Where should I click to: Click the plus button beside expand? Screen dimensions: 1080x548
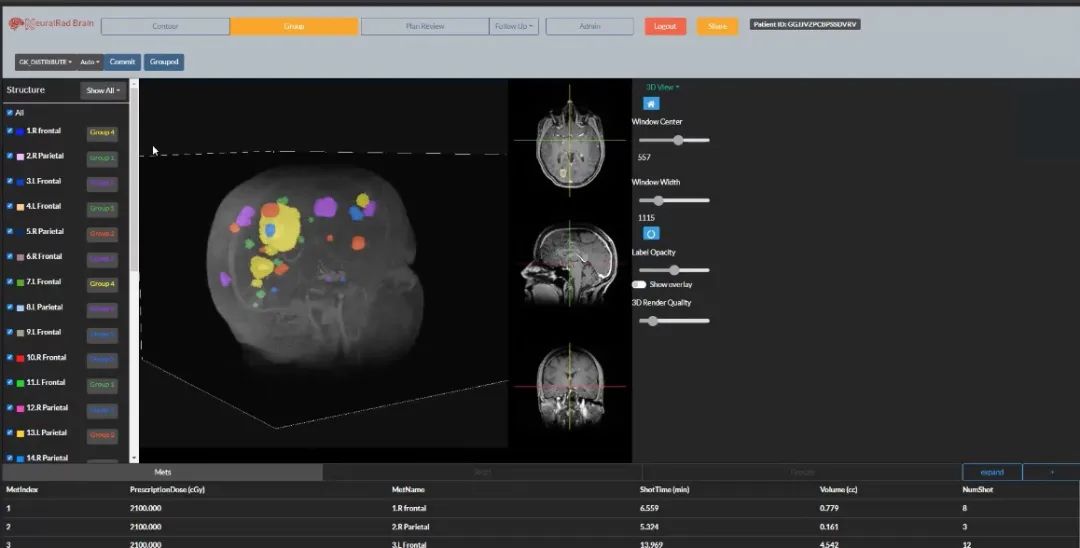(1050, 472)
